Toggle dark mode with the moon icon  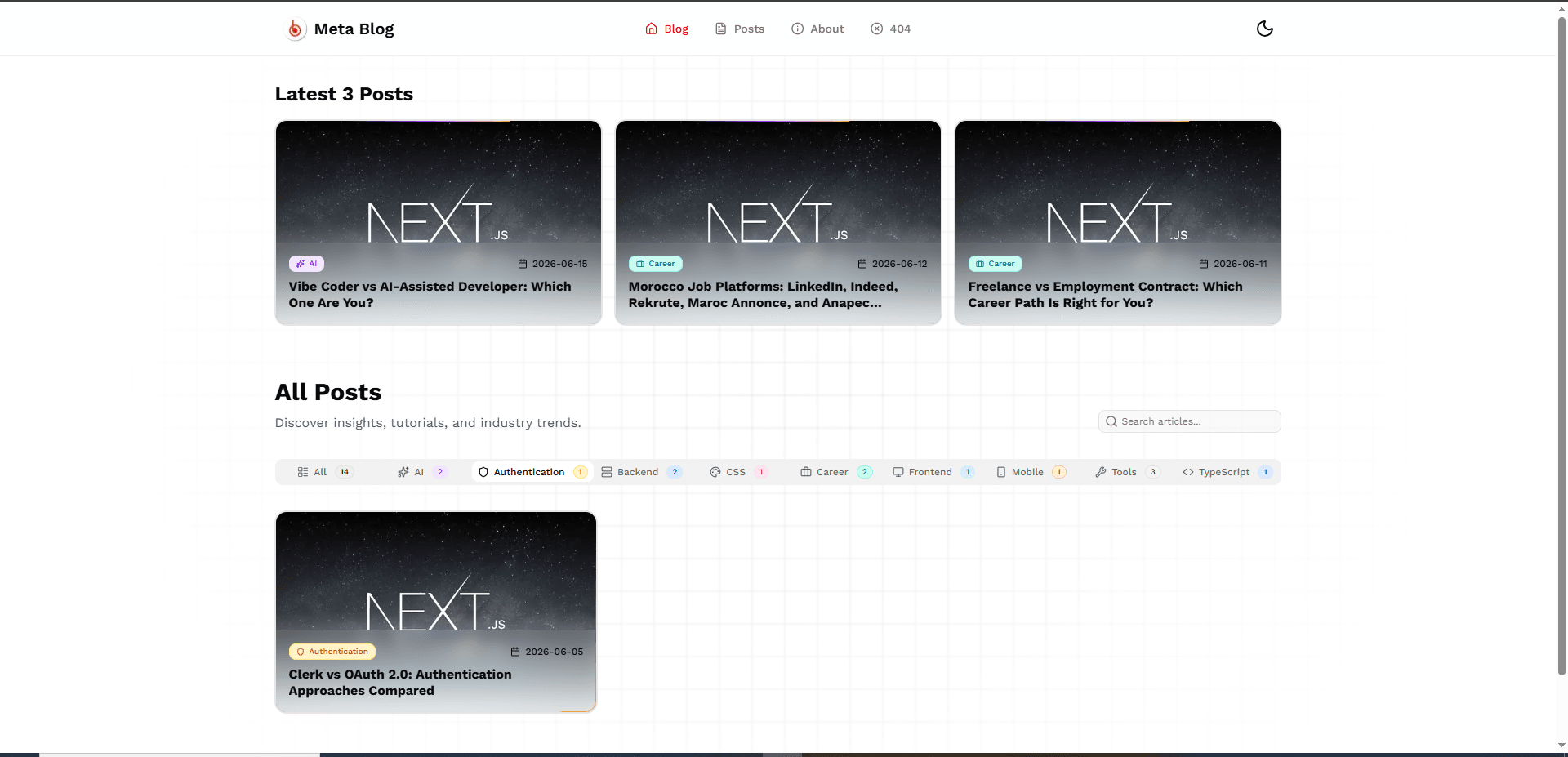click(x=1264, y=29)
